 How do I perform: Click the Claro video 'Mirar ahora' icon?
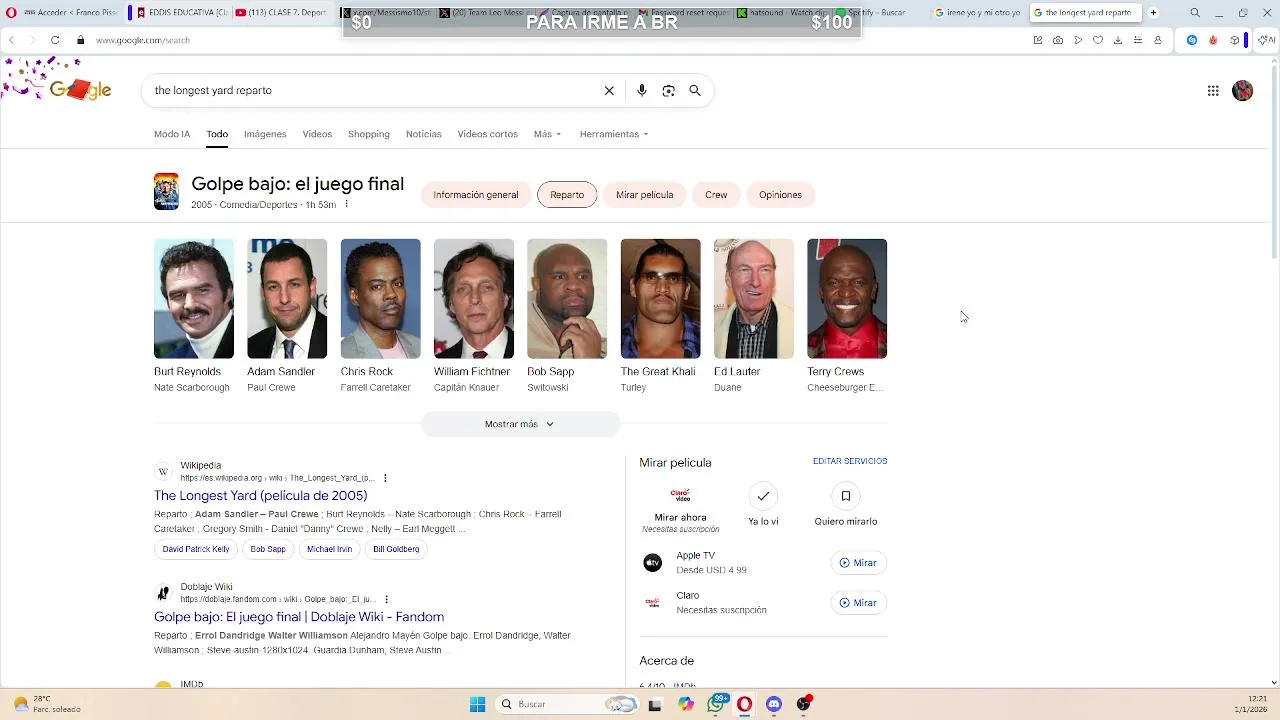click(680, 495)
